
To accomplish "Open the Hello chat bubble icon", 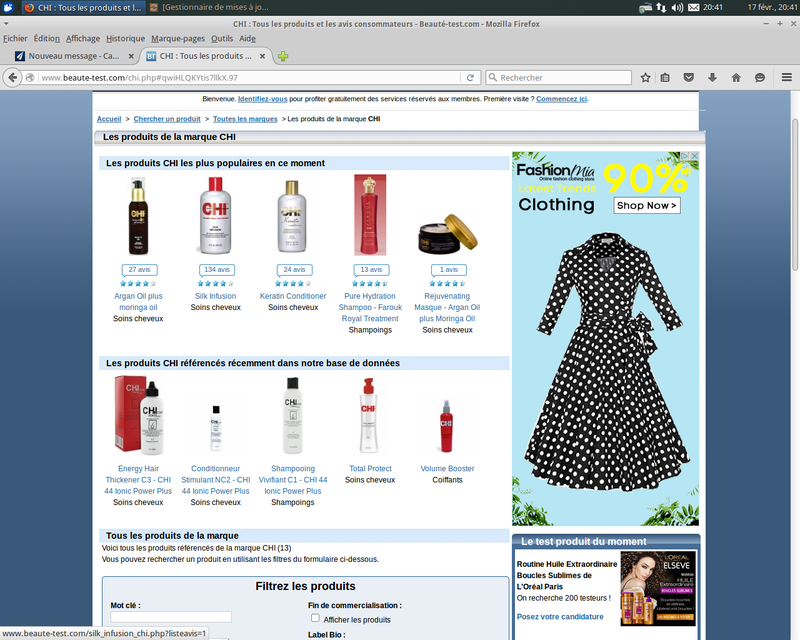I will pyautogui.click(x=760, y=78).
